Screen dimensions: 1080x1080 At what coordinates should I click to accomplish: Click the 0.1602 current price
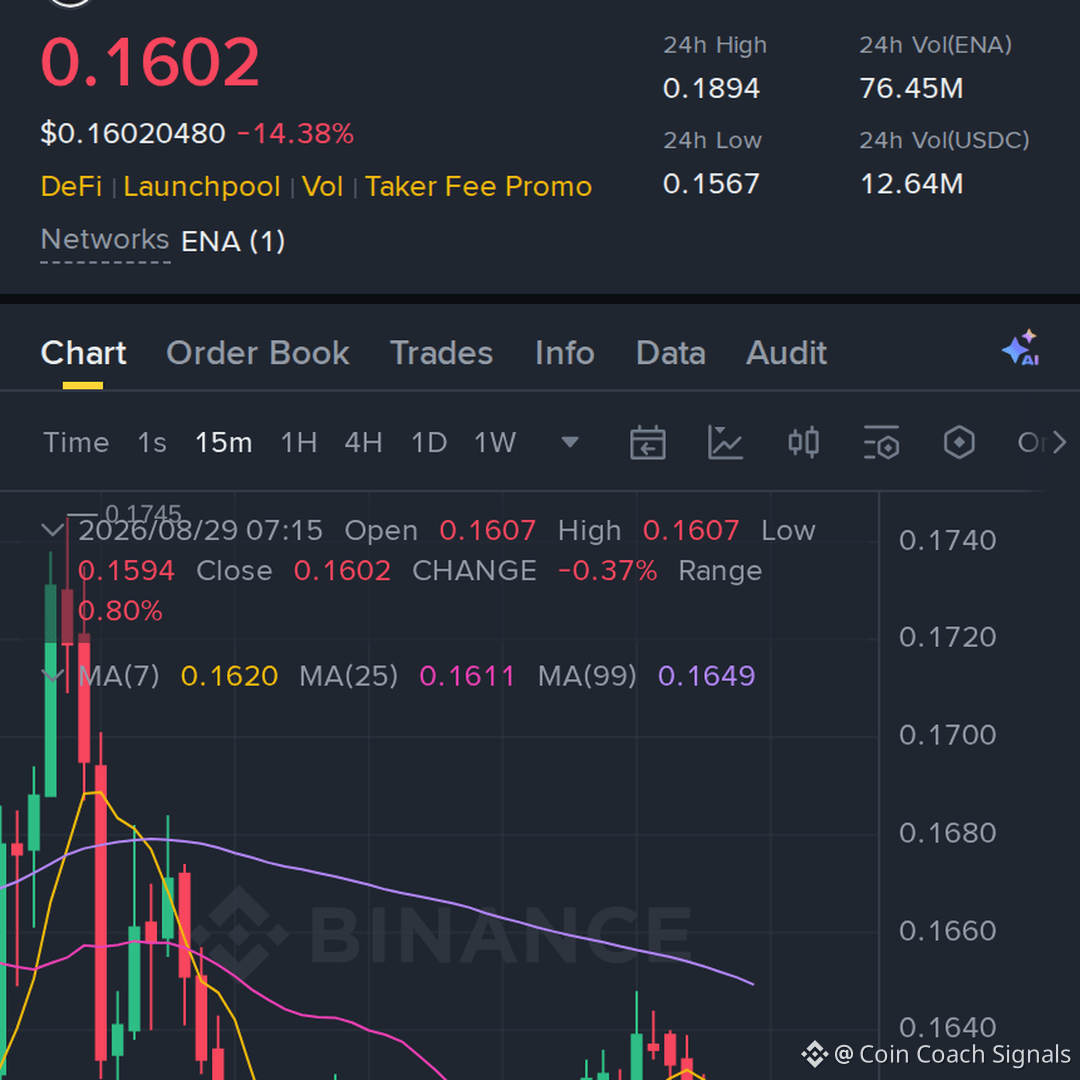pyautogui.click(x=150, y=63)
